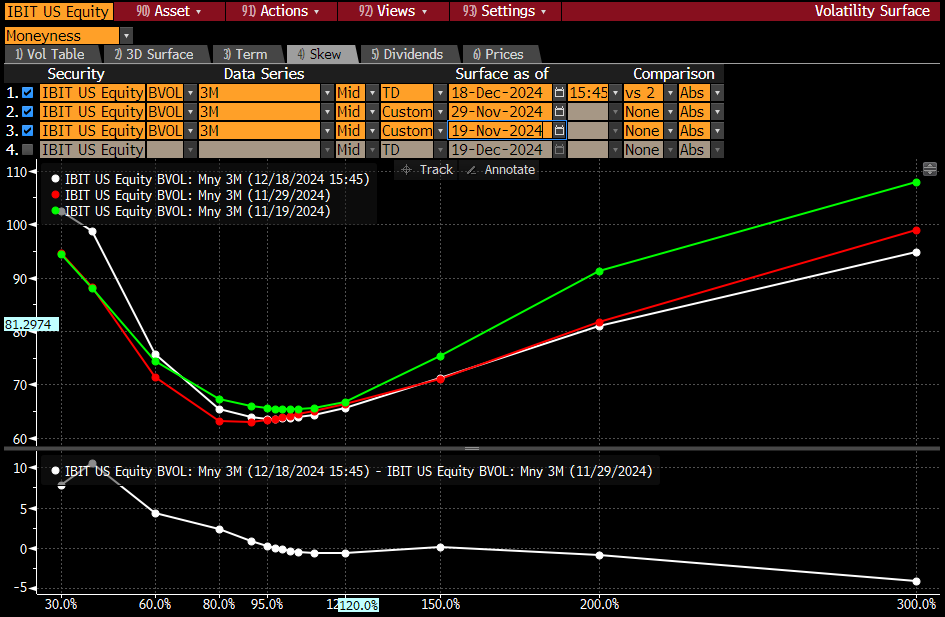The height and width of the screenshot is (617, 945).
Task: Click difference chart legend text at bottom
Action: (359, 471)
